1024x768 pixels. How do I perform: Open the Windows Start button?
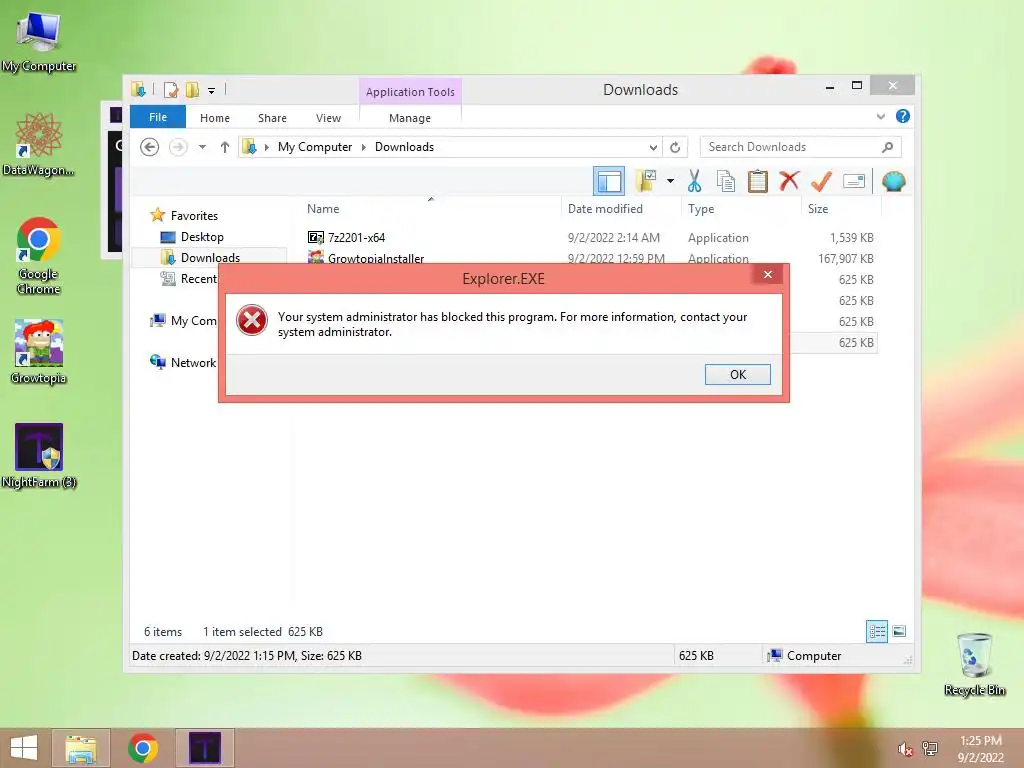(24, 748)
